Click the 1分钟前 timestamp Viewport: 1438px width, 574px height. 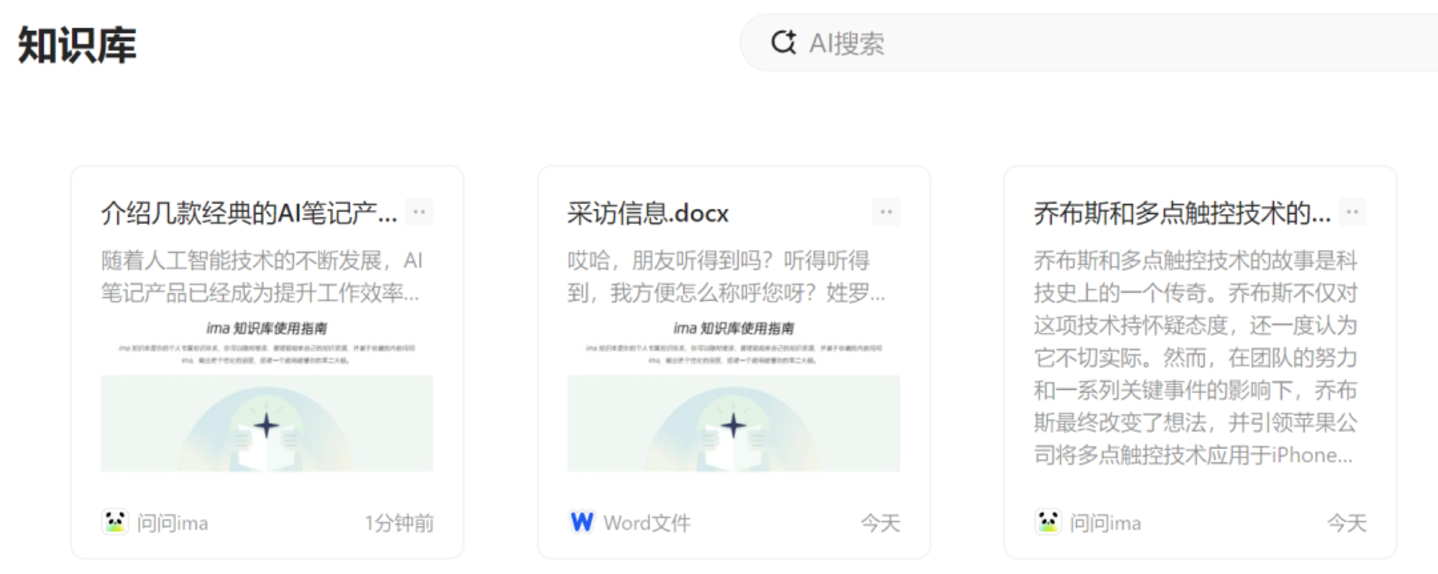399,523
